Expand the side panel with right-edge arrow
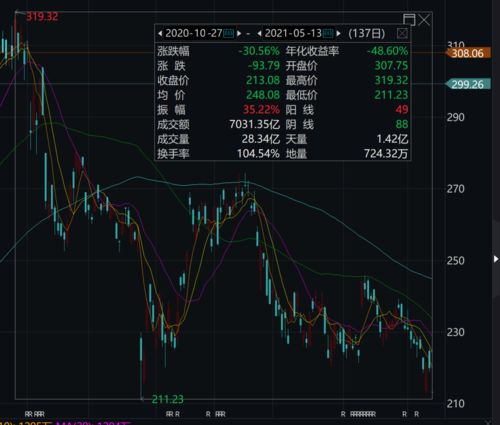The height and width of the screenshot is (425, 500). (x=496, y=259)
